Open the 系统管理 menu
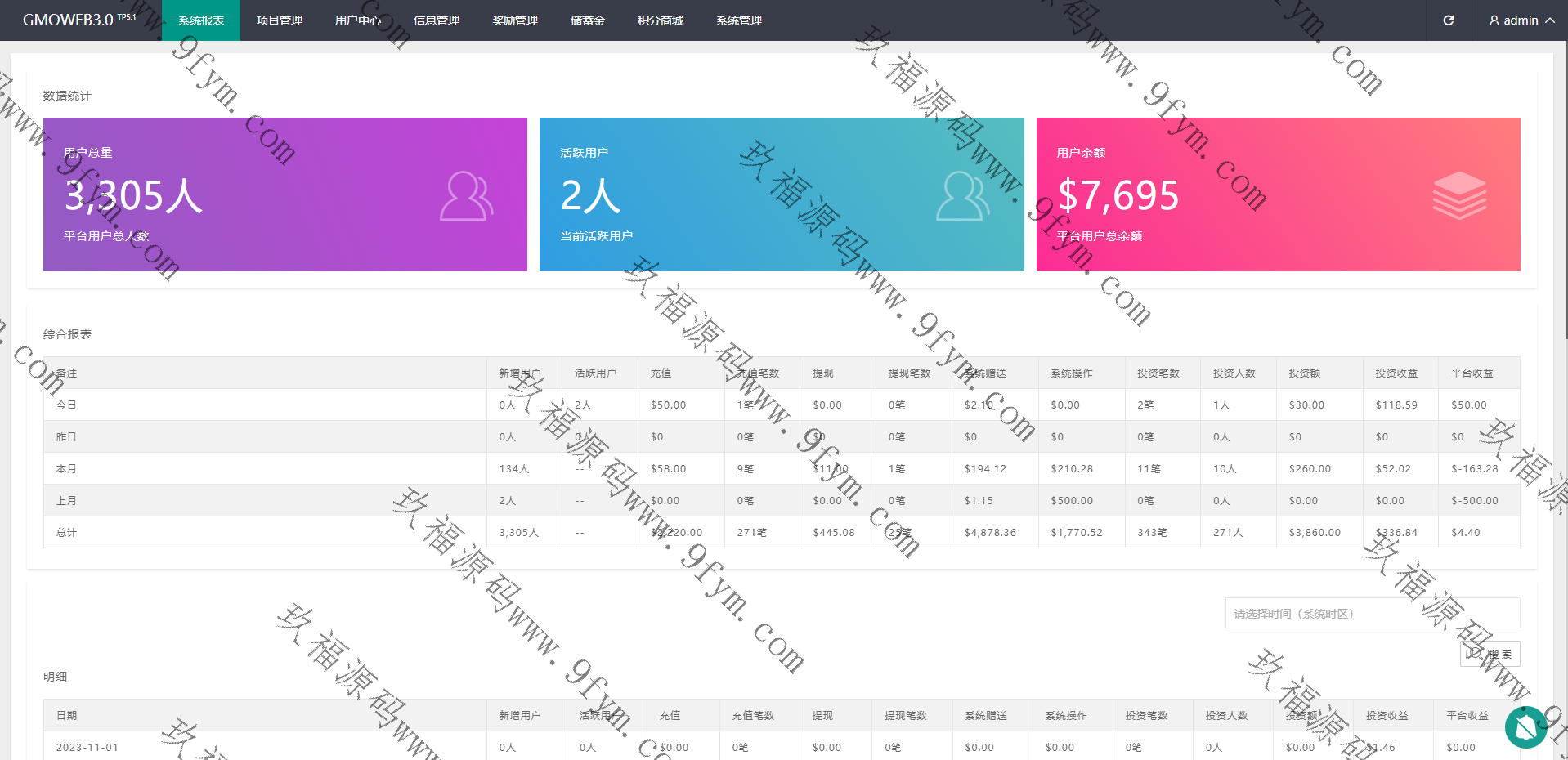 (x=739, y=20)
